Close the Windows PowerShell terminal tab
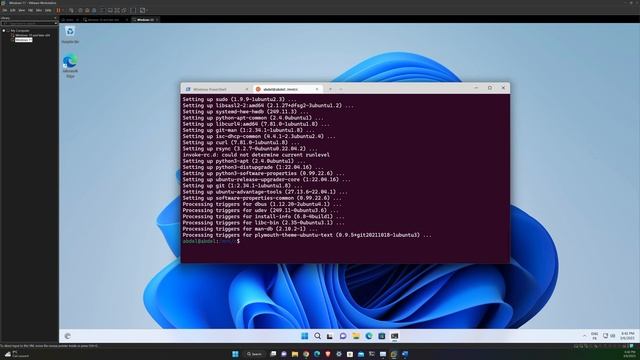640x360 pixels. pos(247,89)
